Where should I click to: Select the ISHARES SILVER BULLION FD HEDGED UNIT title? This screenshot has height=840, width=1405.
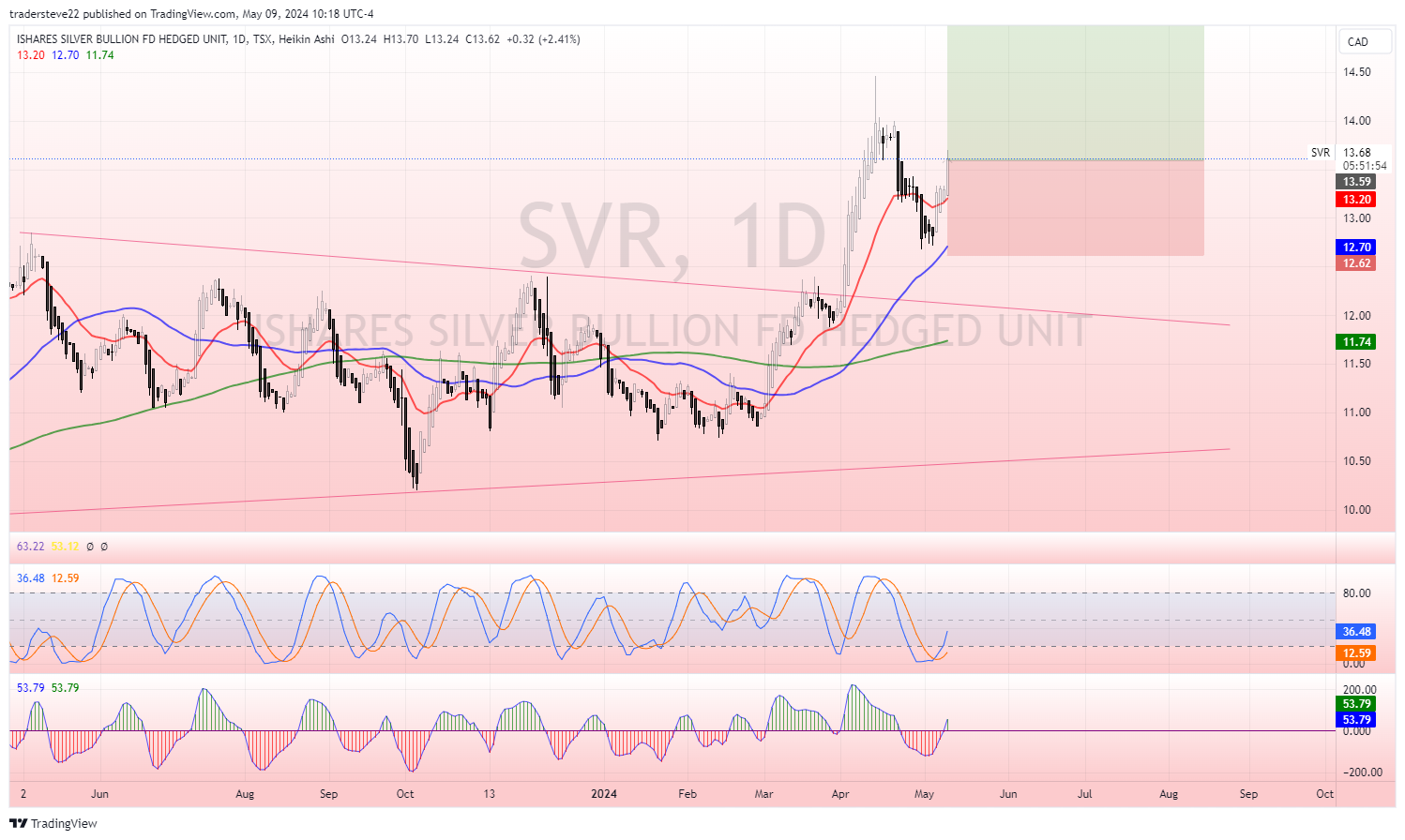pos(121,39)
